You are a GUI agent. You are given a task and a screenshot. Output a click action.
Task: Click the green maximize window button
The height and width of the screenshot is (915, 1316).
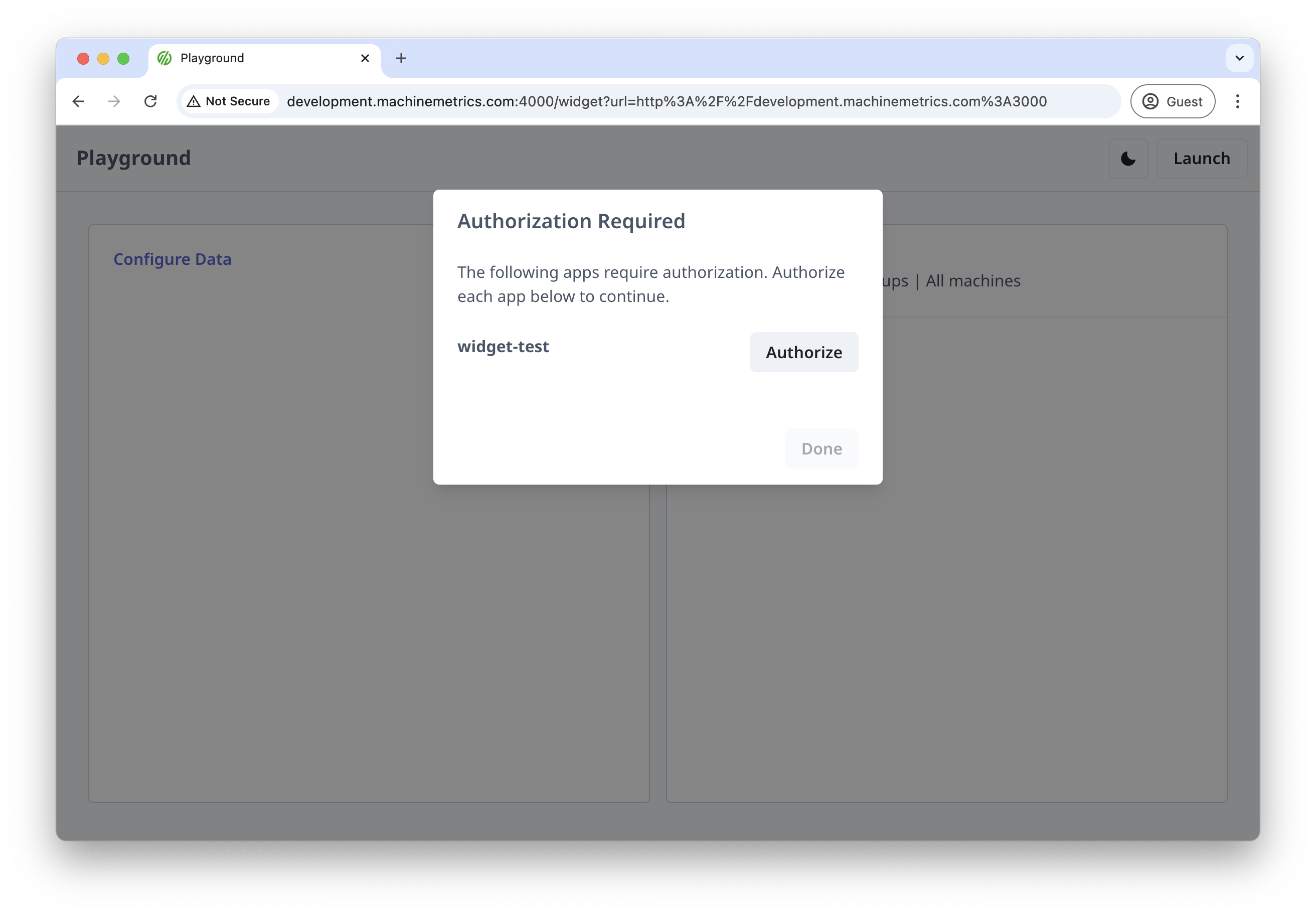click(x=123, y=59)
